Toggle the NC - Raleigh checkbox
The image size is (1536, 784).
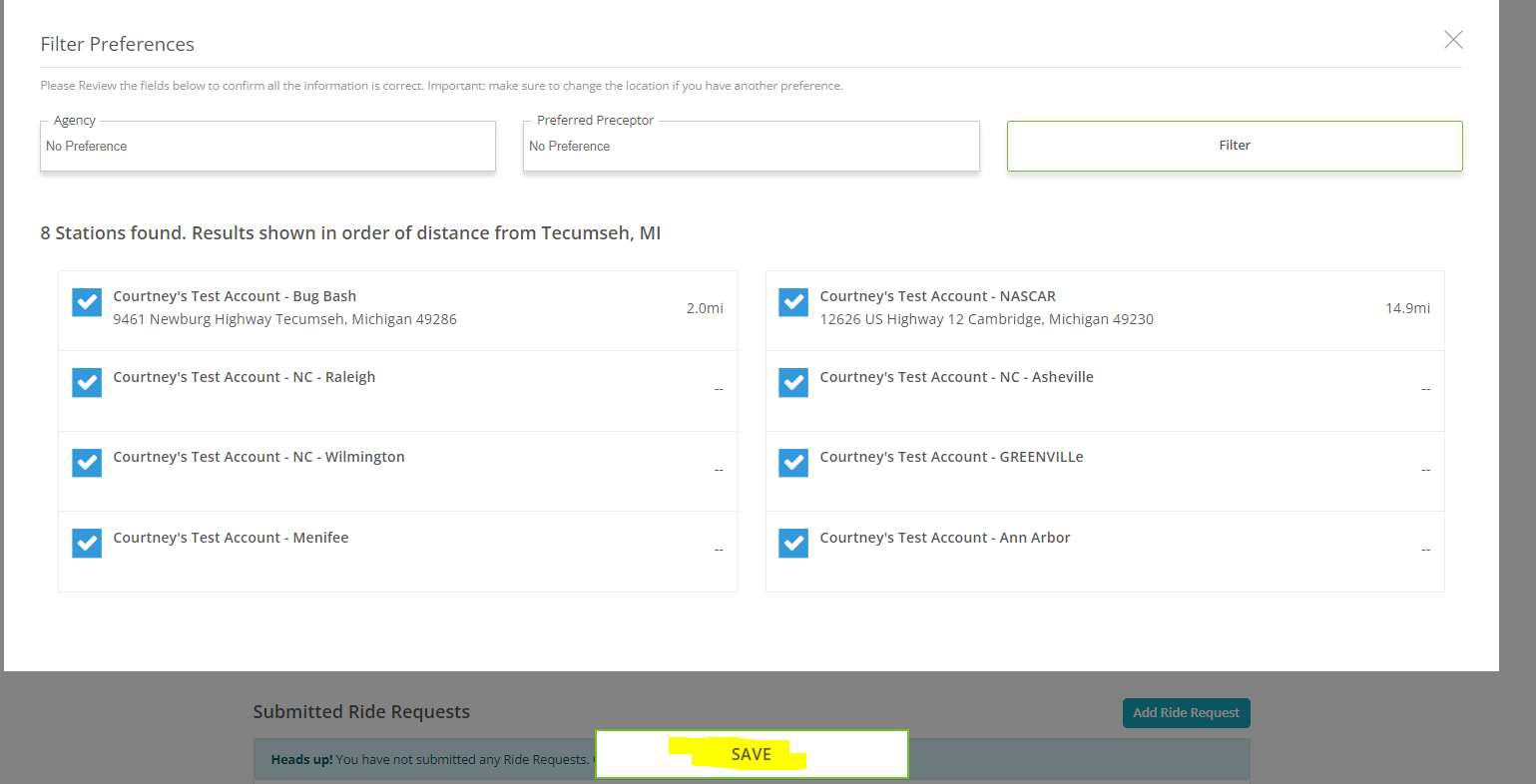(87, 382)
